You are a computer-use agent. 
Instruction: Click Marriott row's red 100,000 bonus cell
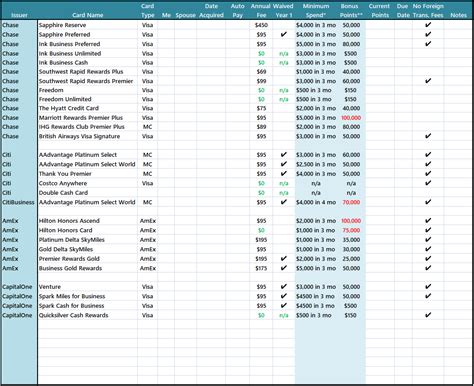coord(351,118)
